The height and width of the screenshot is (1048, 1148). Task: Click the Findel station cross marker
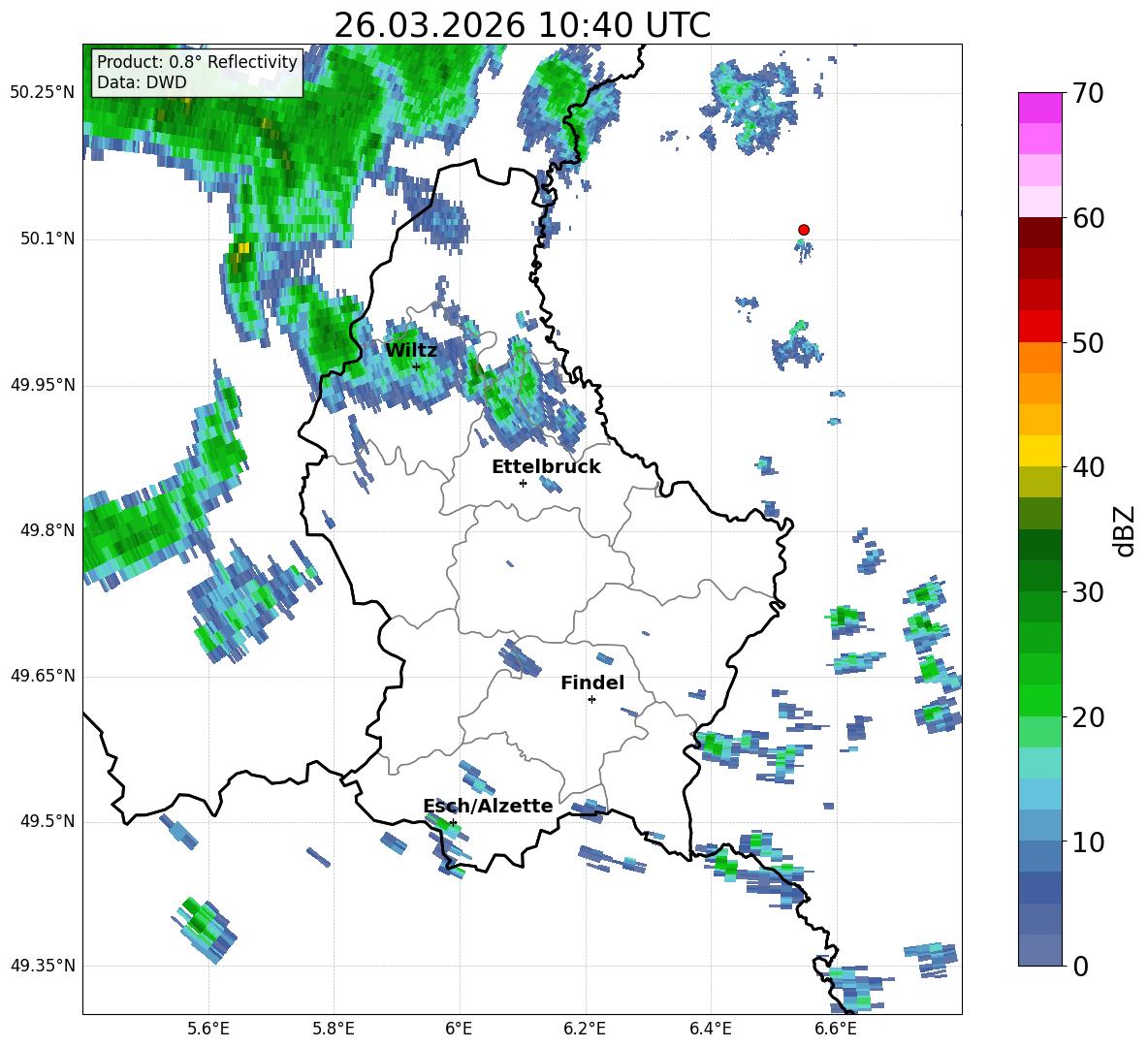point(591,700)
